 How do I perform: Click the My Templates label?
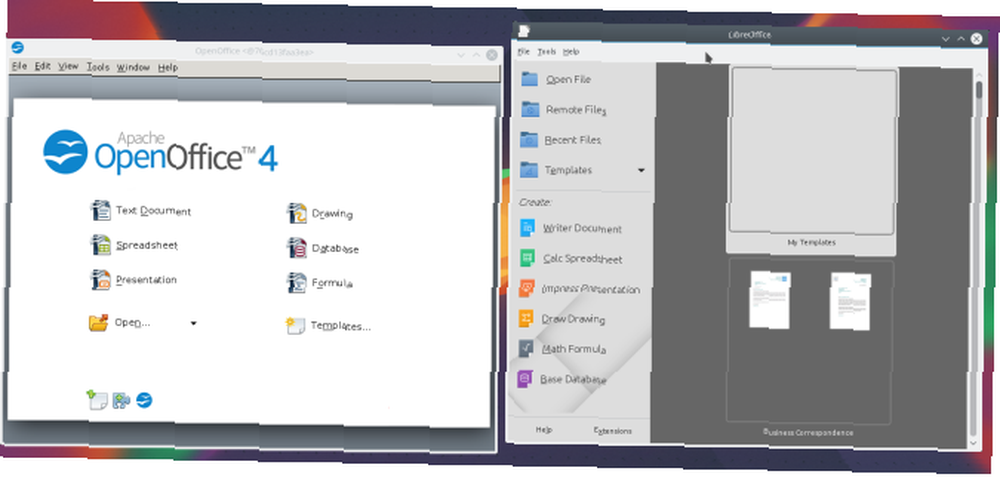[x=811, y=242]
